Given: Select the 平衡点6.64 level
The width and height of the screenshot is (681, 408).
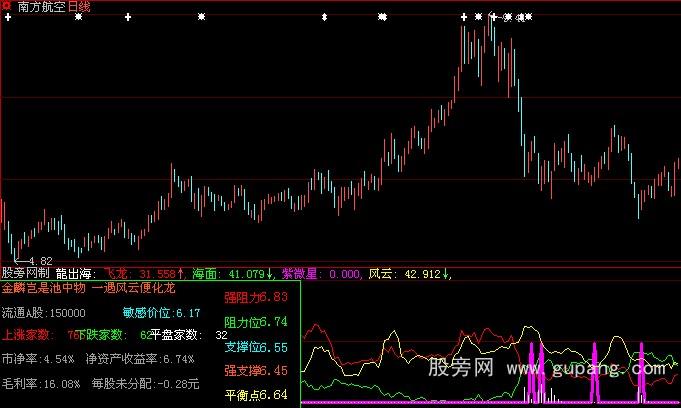Looking at the screenshot, I should coord(256,395).
